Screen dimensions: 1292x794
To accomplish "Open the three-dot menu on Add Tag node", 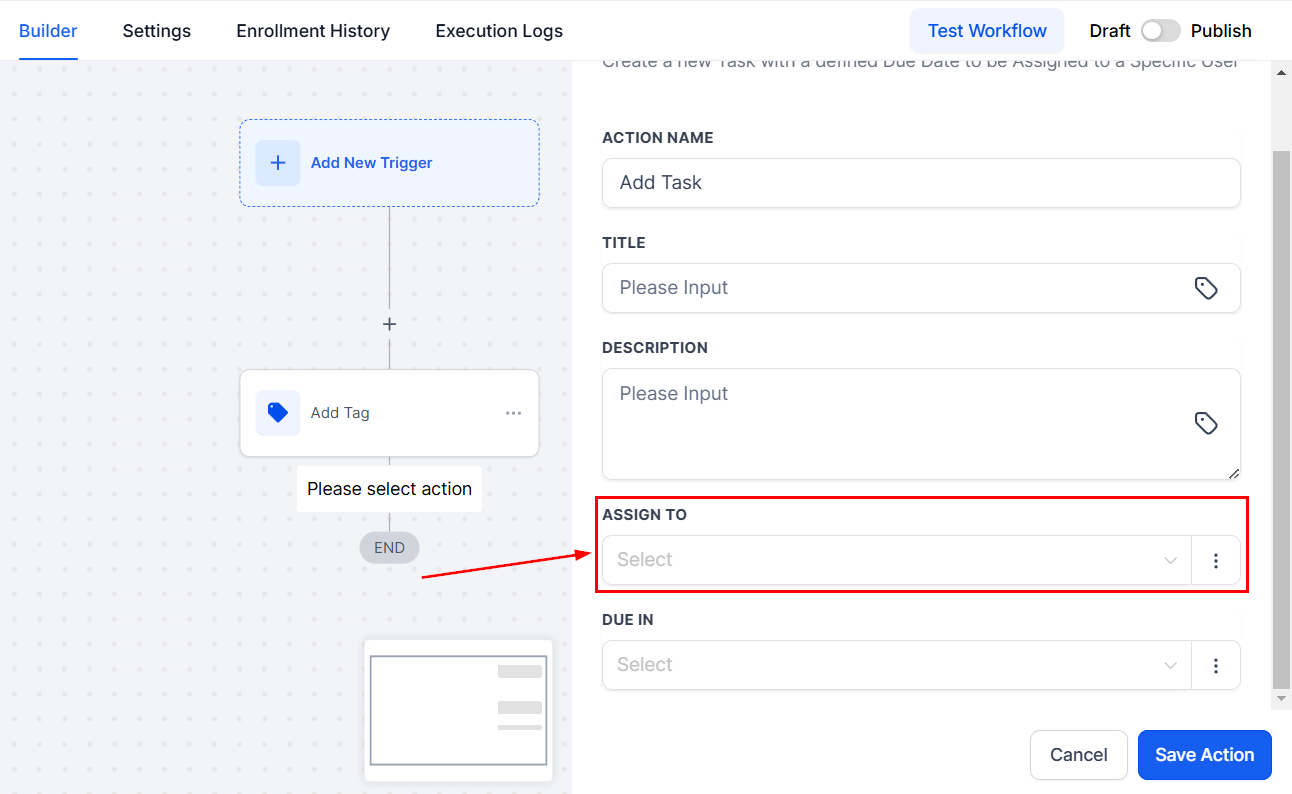I will pyautogui.click(x=513, y=413).
